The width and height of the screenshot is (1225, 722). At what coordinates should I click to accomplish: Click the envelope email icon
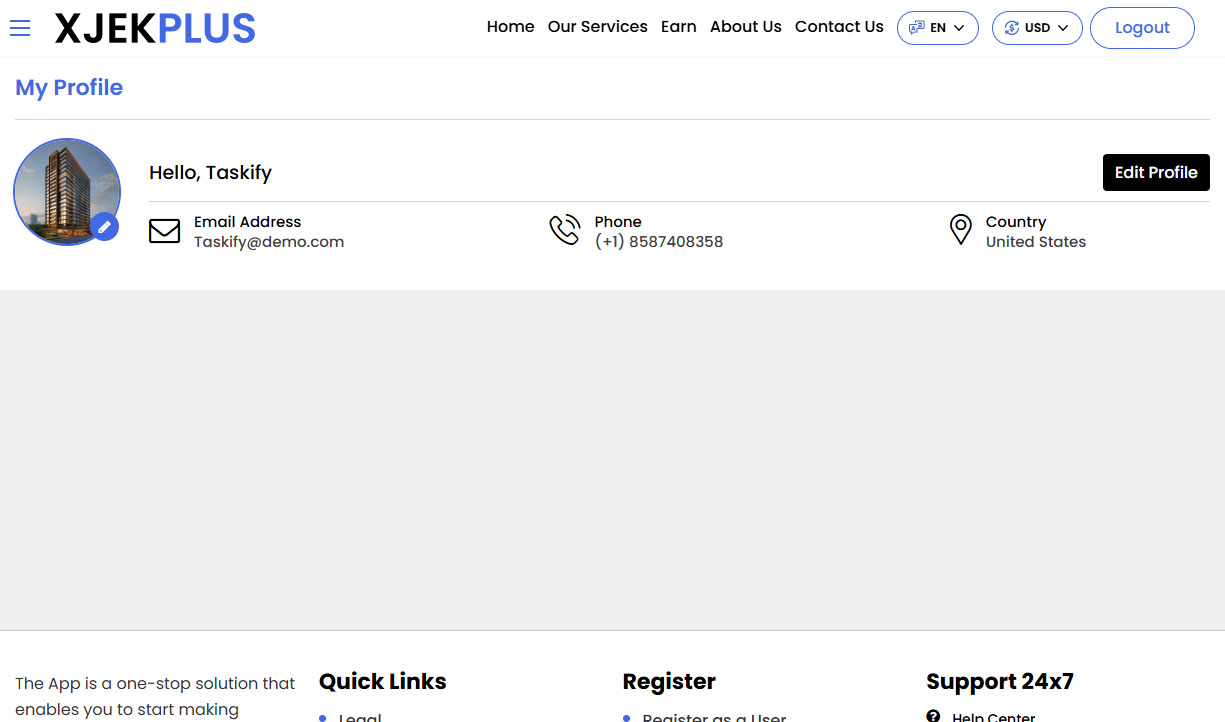tap(164, 231)
